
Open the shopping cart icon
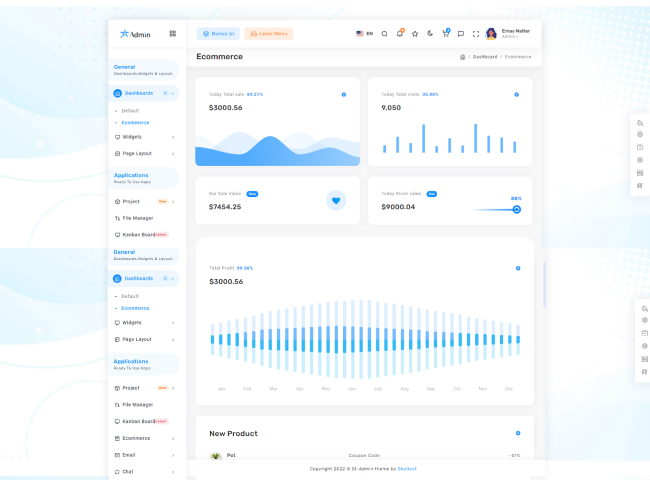tap(445, 33)
